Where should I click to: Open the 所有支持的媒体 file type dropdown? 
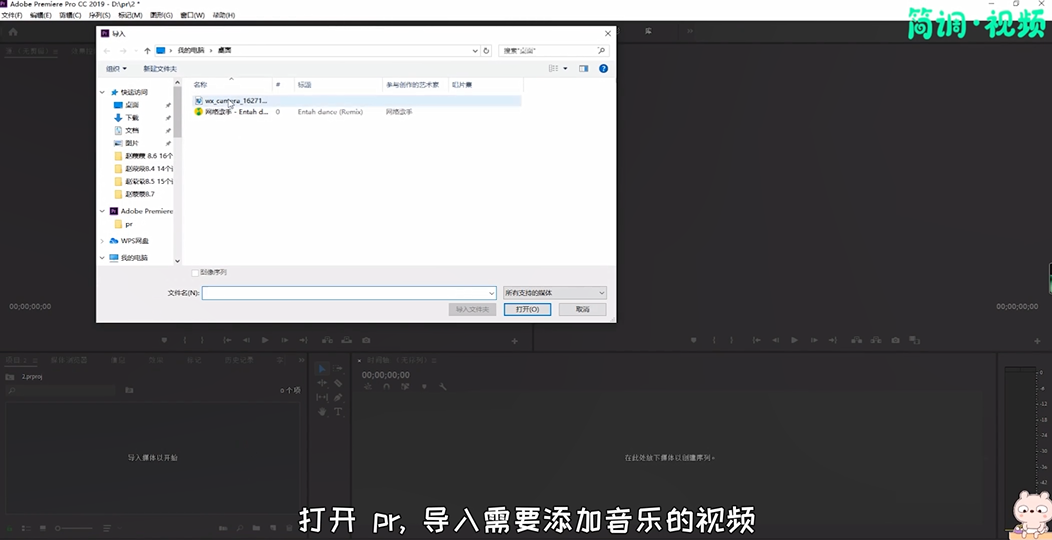point(554,293)
